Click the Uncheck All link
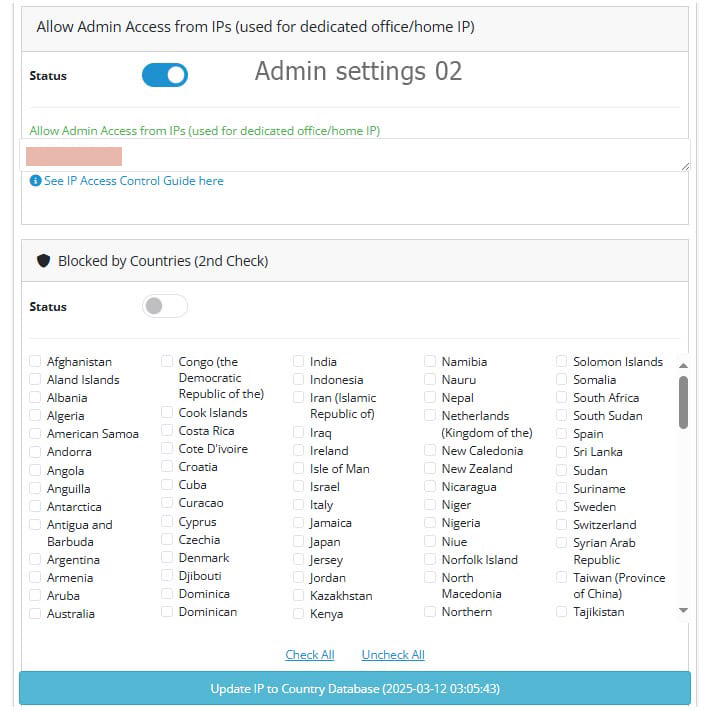The image size is (710, 710). point(393,655)
